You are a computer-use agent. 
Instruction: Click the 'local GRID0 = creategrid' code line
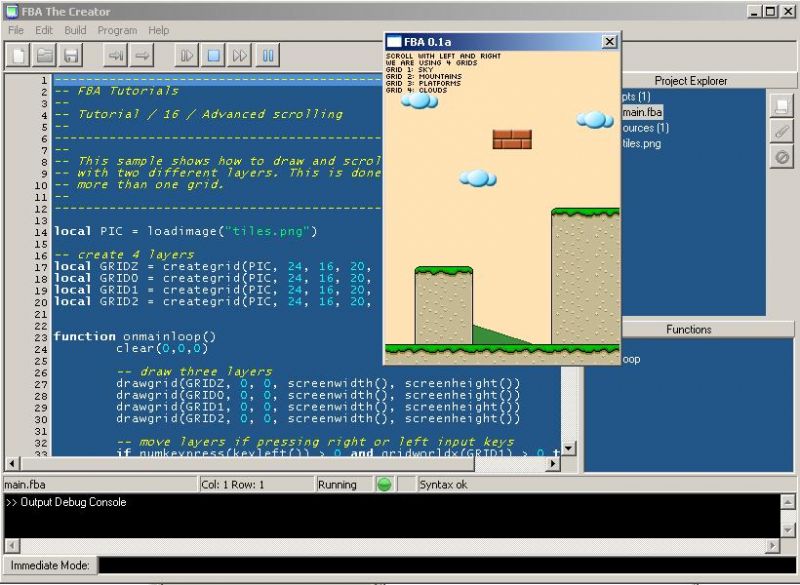pos(212,278)
